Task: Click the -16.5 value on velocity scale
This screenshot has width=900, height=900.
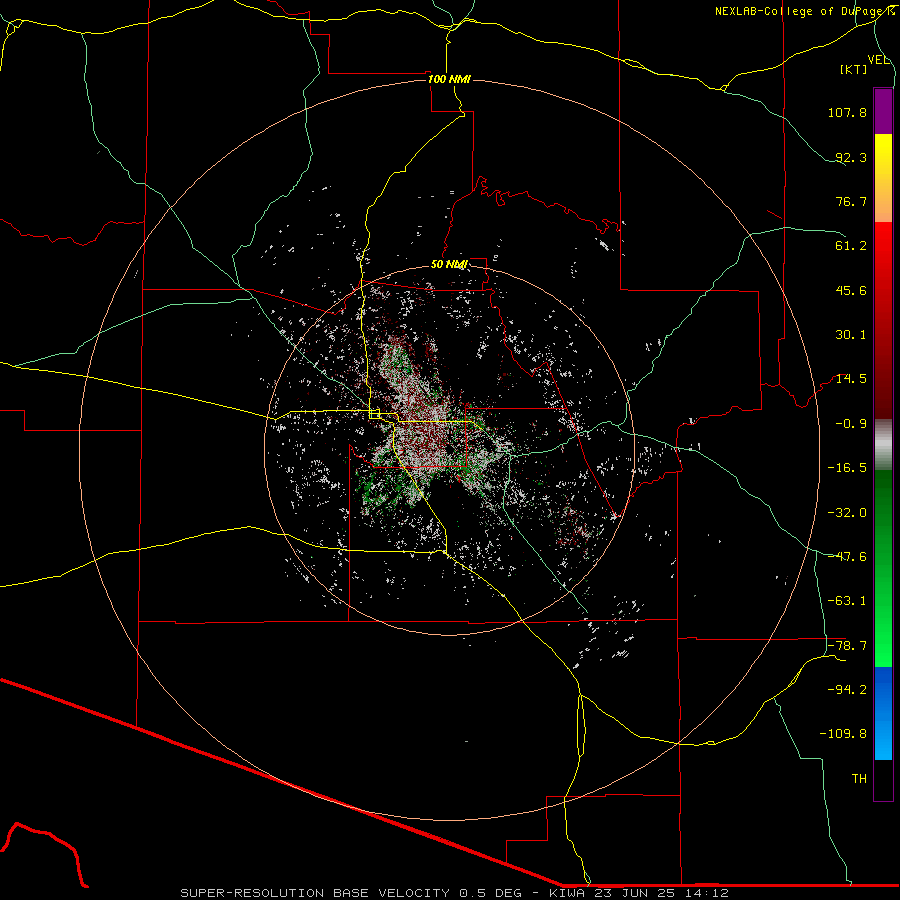Action: (x=847, y=468)
